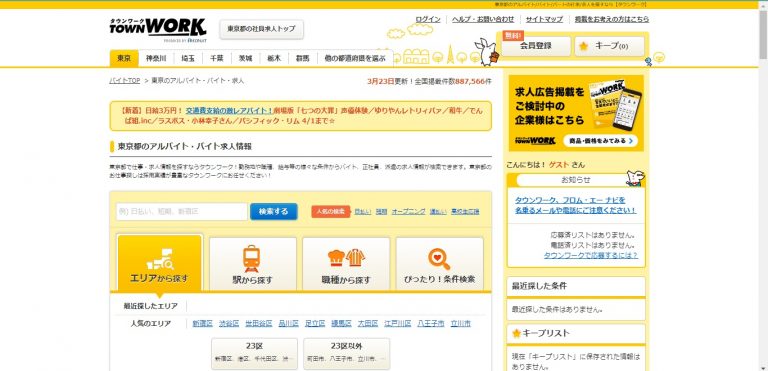
Task: Expand 他の都道府県を選ぶ prefecture tab
Action: coord(355,58)
